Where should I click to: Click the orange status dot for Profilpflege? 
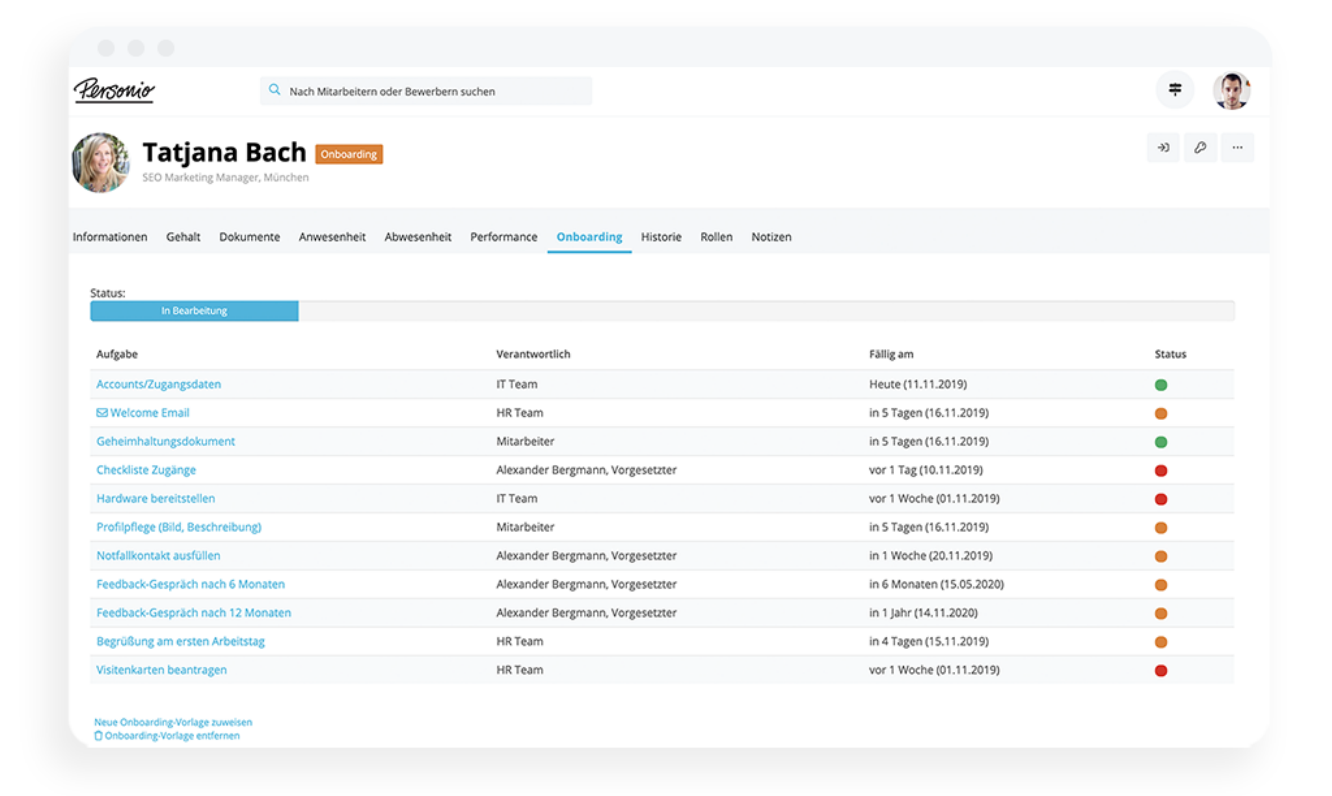pos(1161,527)
